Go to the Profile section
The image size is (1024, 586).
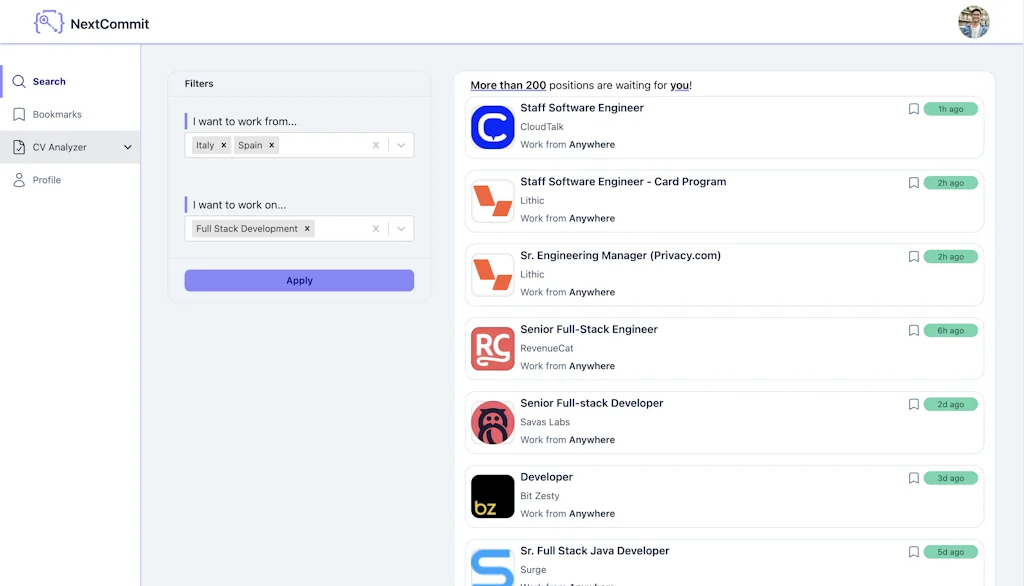tap(49, 180)
